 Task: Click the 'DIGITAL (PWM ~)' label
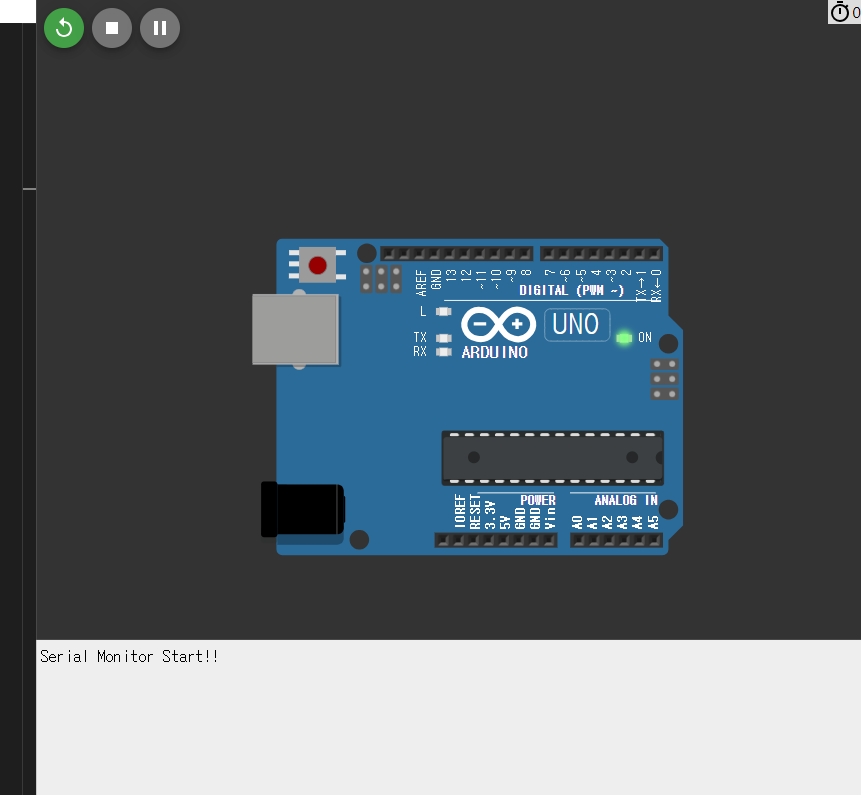(572, 290)
